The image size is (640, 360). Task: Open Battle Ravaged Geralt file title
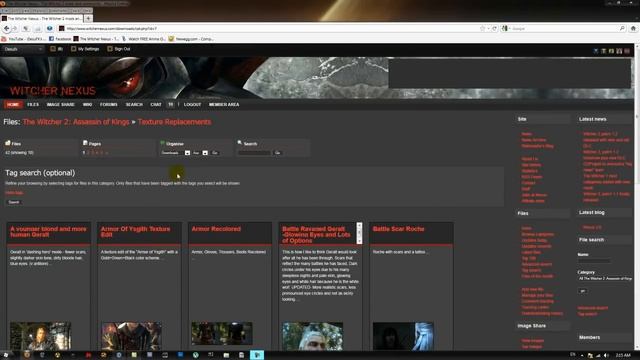tap(316, 235)
